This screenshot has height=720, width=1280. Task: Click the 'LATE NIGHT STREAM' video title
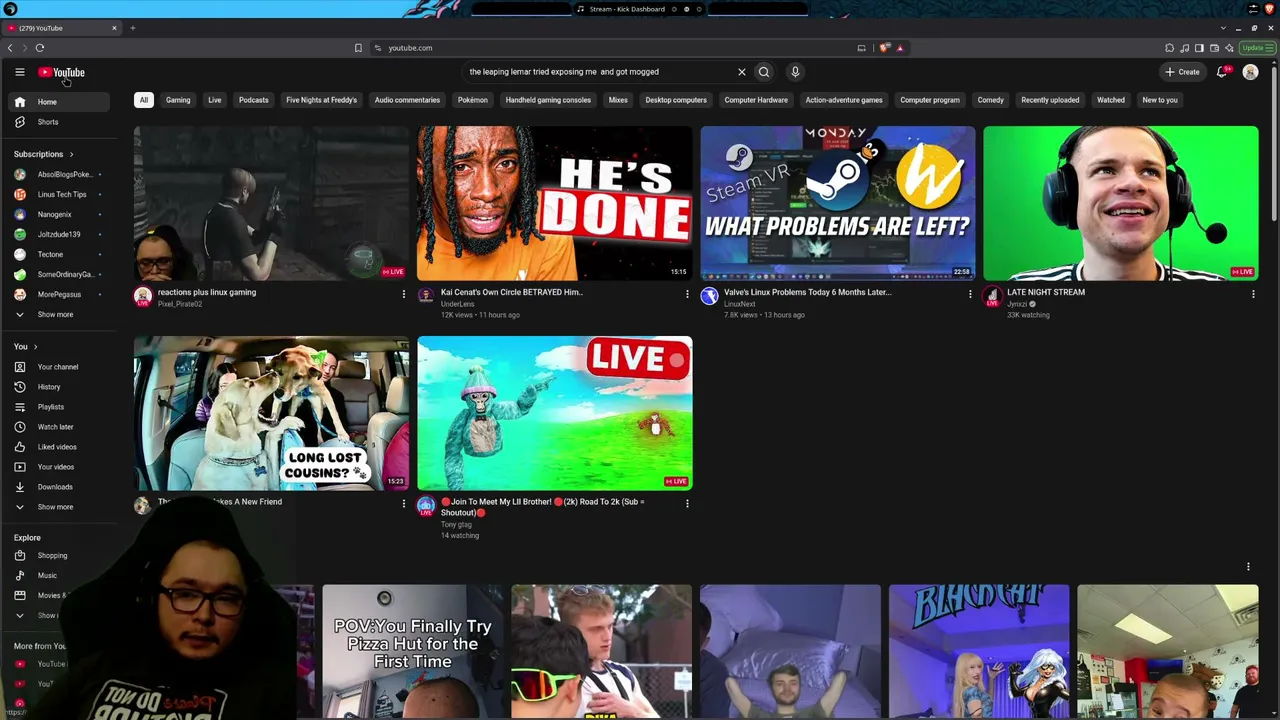pos(1046,292)
